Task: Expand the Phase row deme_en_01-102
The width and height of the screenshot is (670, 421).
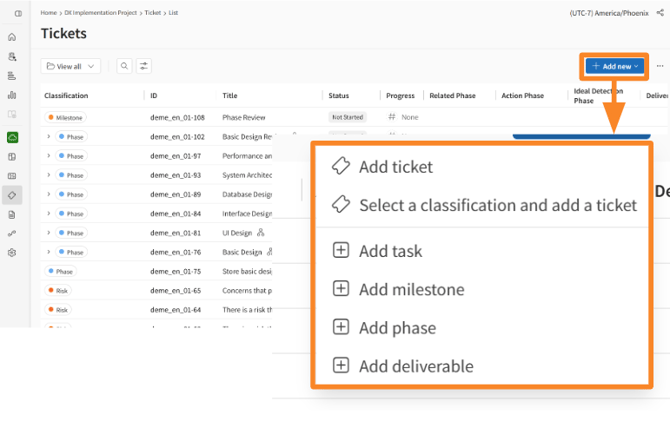Action: pyautogui.click(x=48, y=137)
